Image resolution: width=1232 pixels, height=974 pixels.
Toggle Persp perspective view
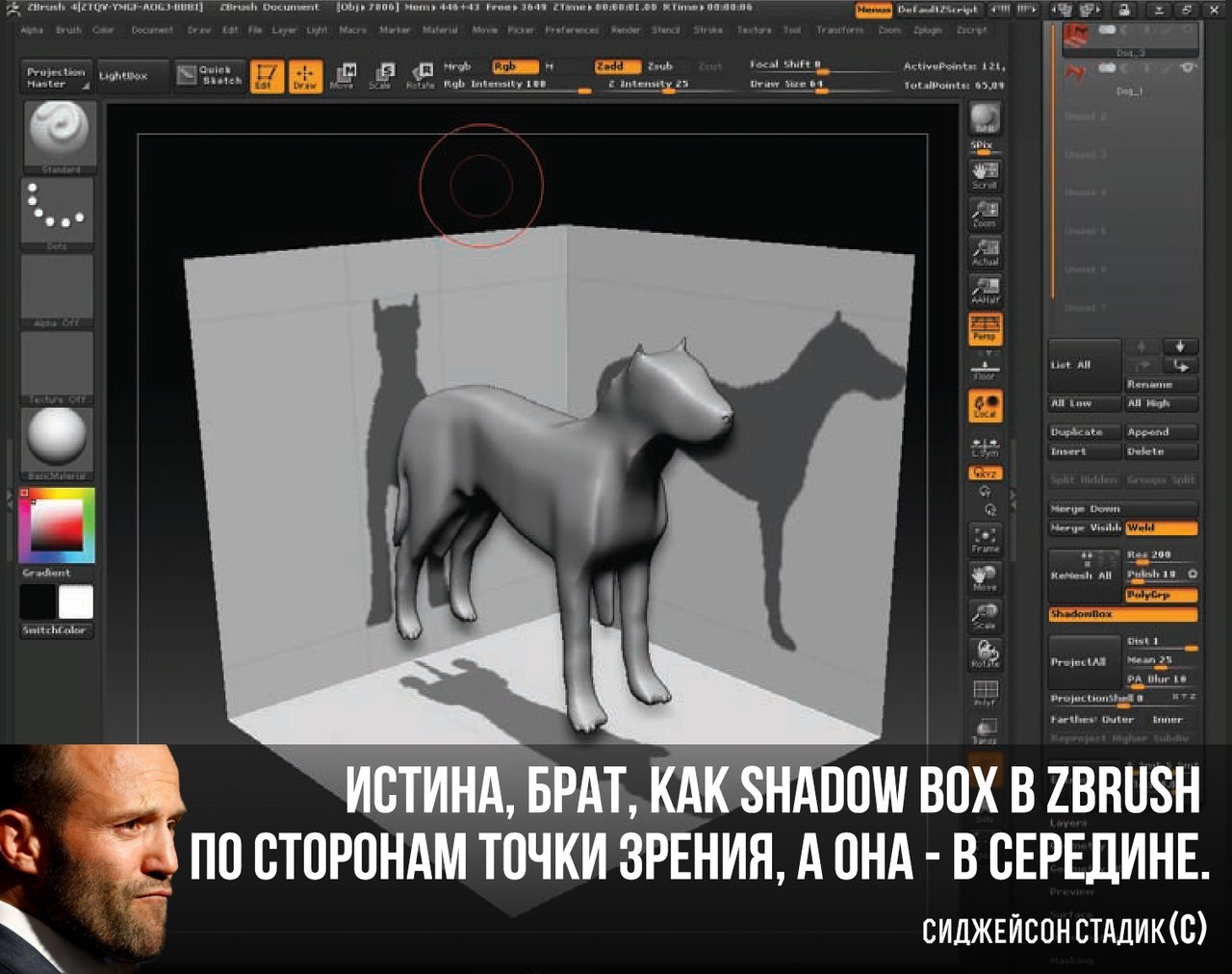click(x=985, y=328)
